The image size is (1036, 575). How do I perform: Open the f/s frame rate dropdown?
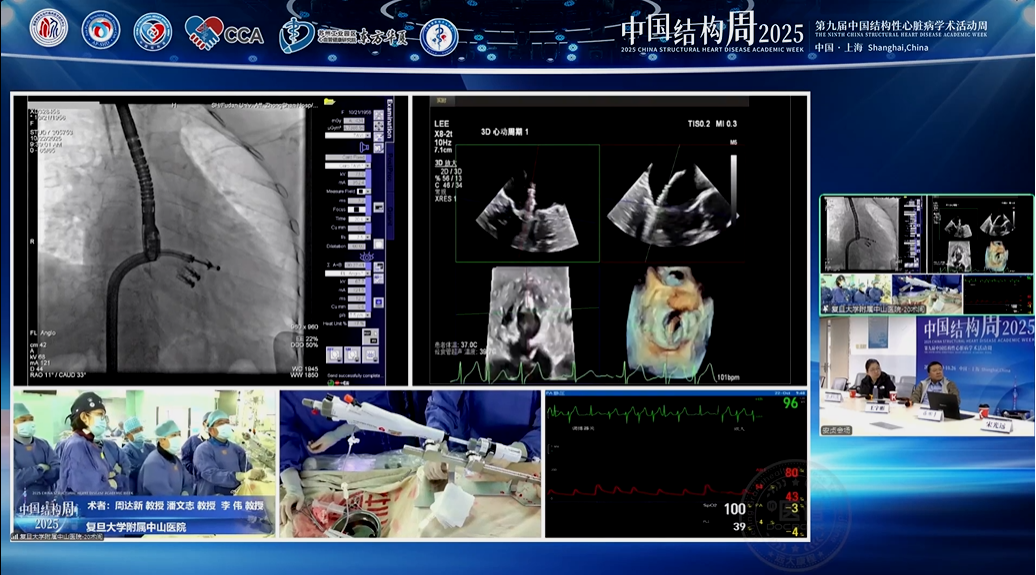point(359,237)
